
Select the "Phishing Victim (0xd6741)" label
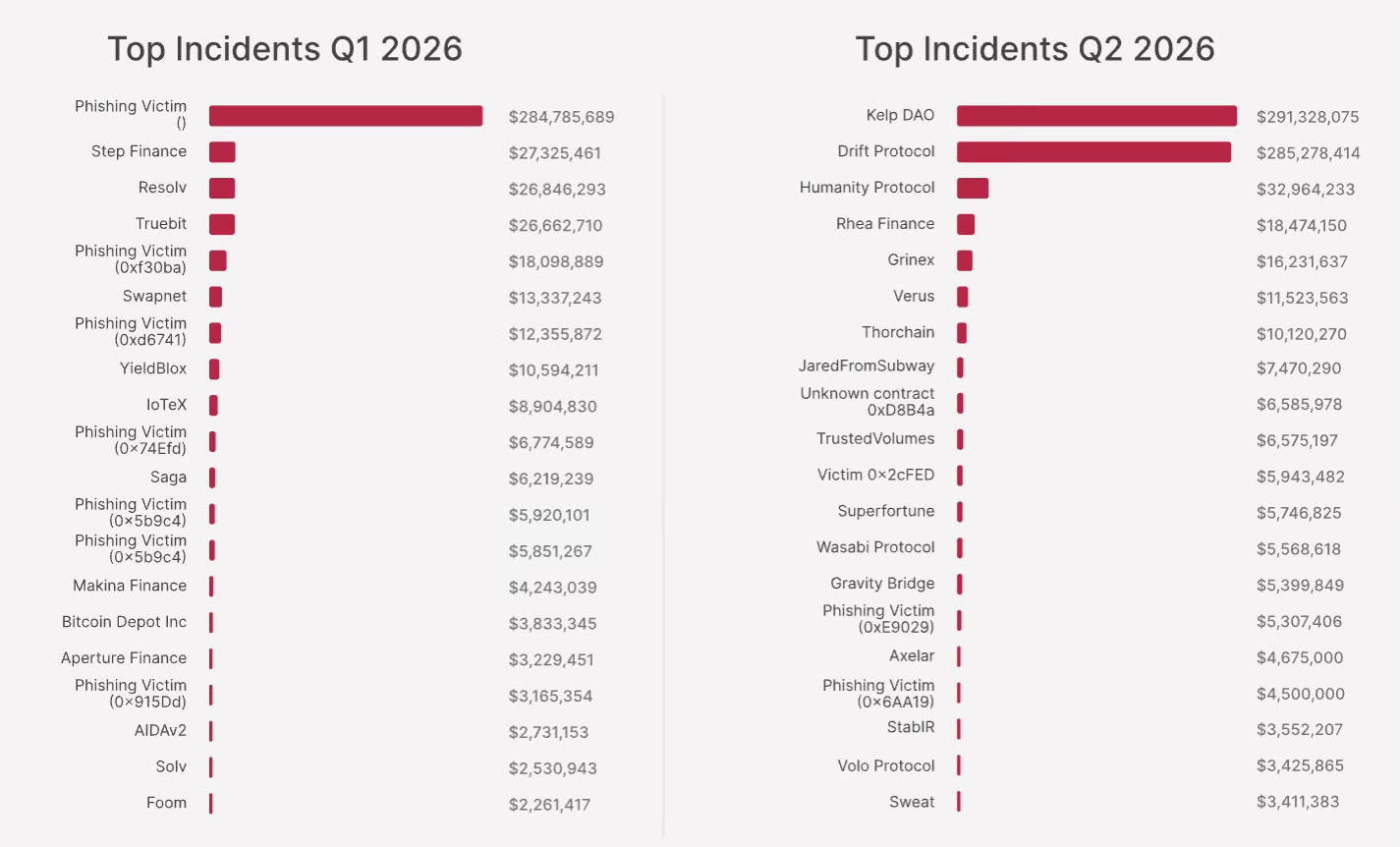pos(131,331)
